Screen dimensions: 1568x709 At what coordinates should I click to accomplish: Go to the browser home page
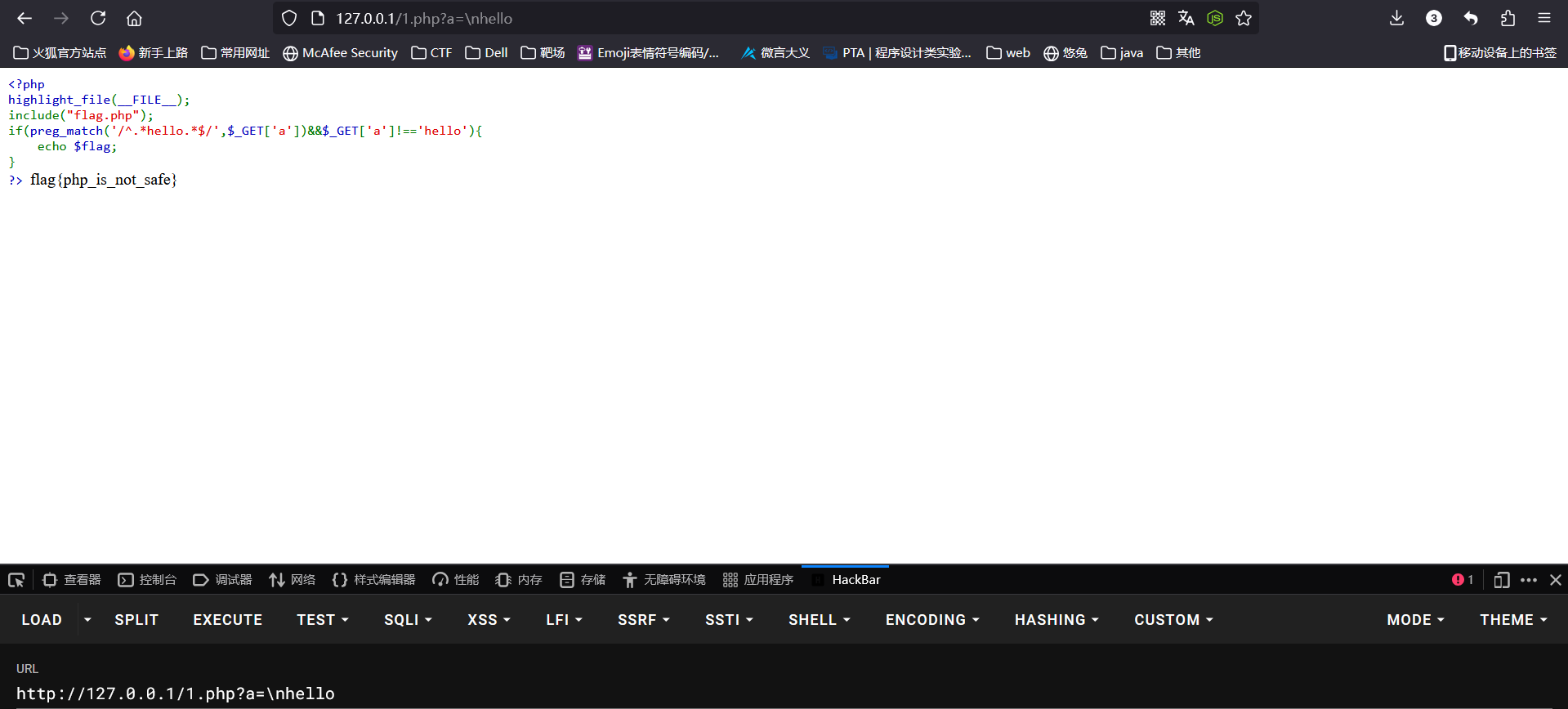coord(135,18)
